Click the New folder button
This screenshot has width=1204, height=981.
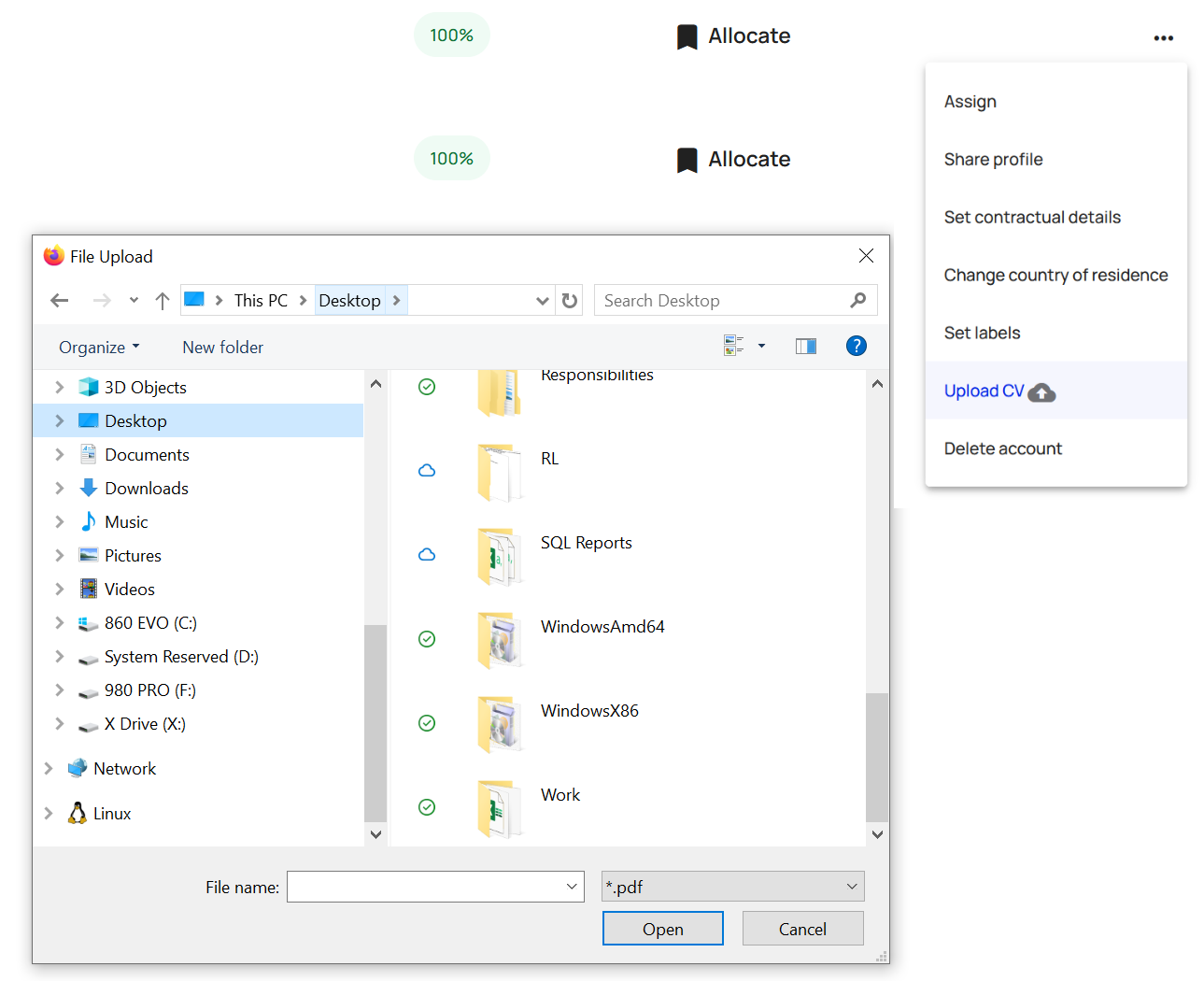[x=222, y=348]
